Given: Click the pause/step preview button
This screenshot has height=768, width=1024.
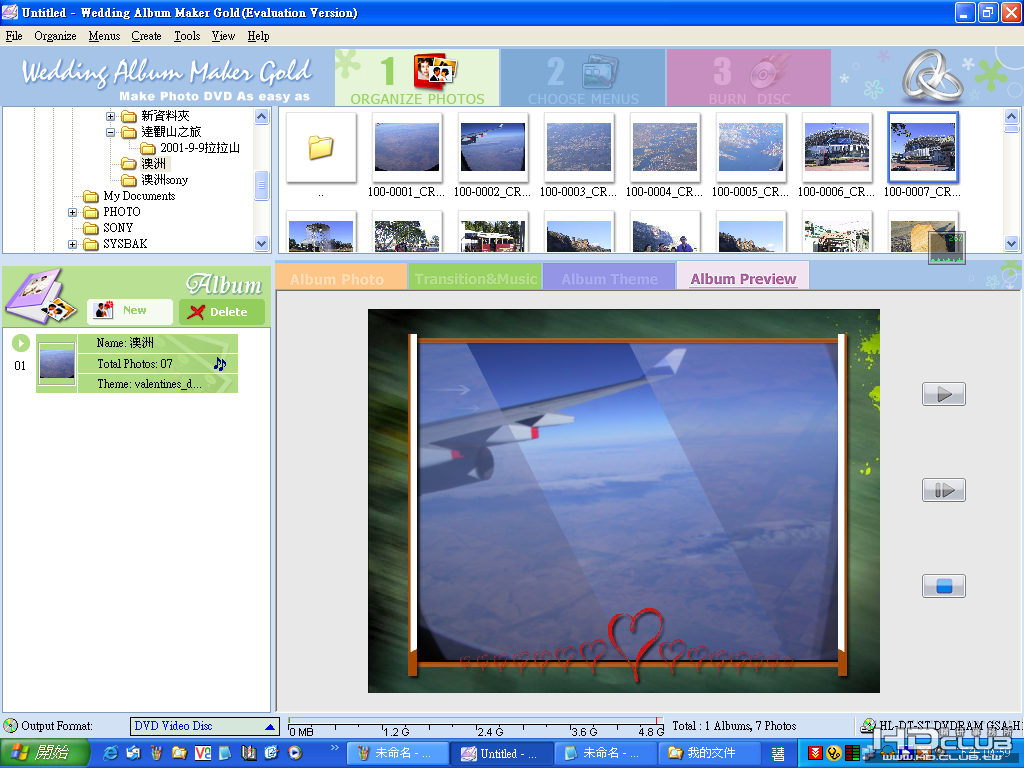Looking at the screenshot, I should click(x=943, y=490).
